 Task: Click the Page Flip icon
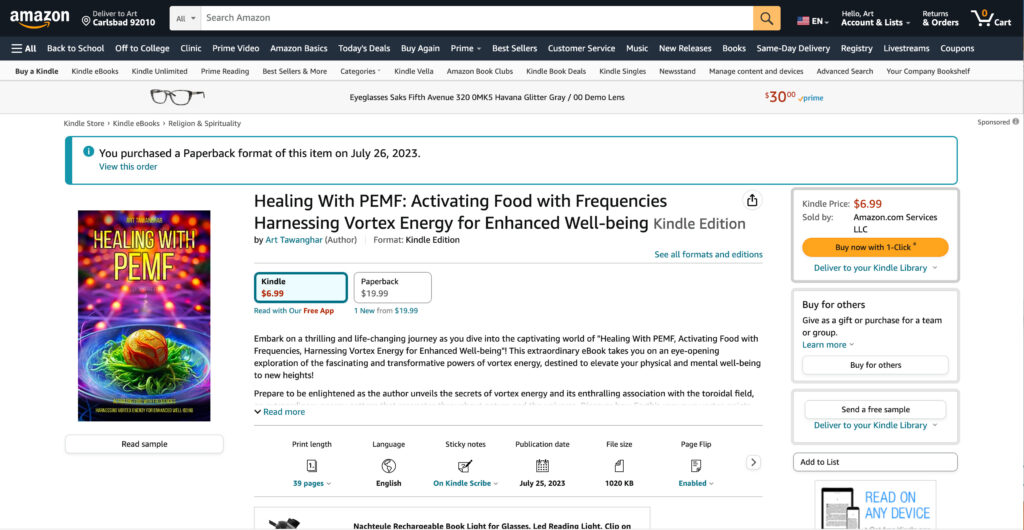[x=695, y=465]
